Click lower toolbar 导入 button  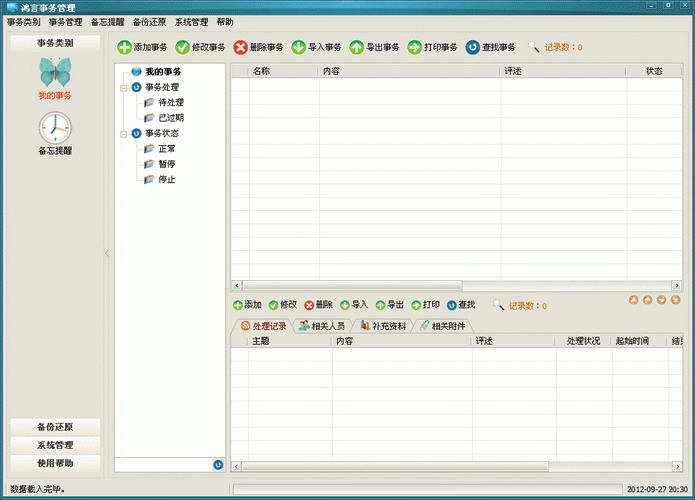(354, 305)
